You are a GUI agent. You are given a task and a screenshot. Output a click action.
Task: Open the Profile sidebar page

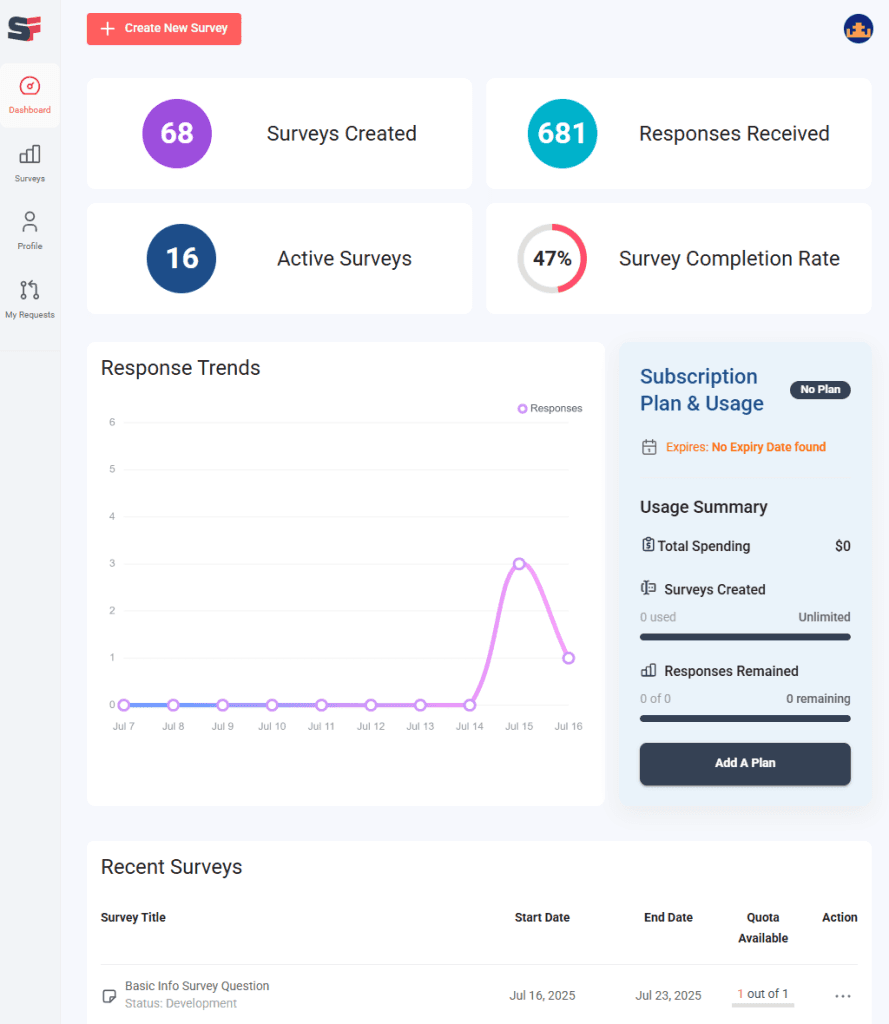pyautogui.click(x=29, y=231)
